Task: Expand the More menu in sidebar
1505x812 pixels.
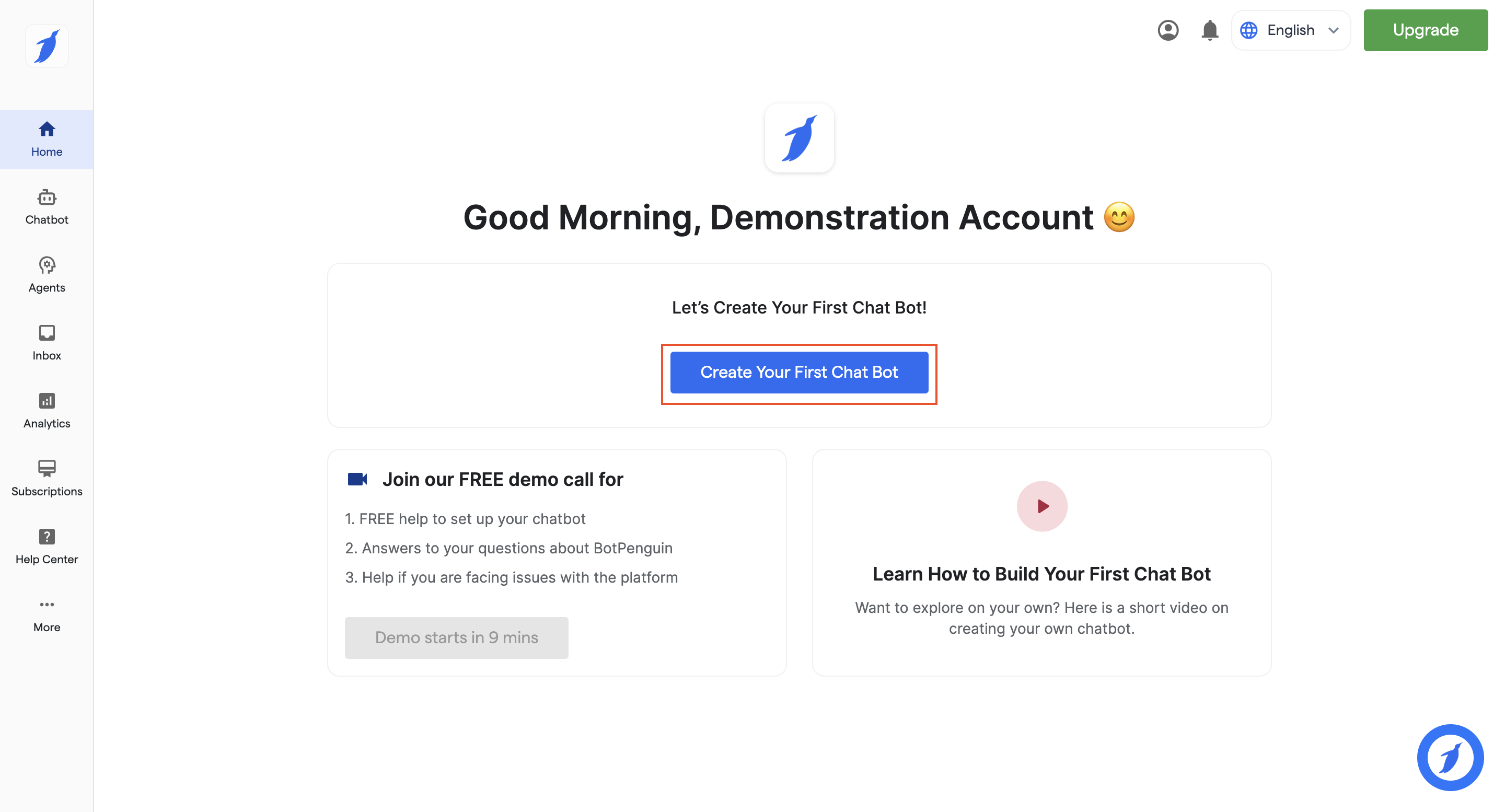Action: [47, 614]
